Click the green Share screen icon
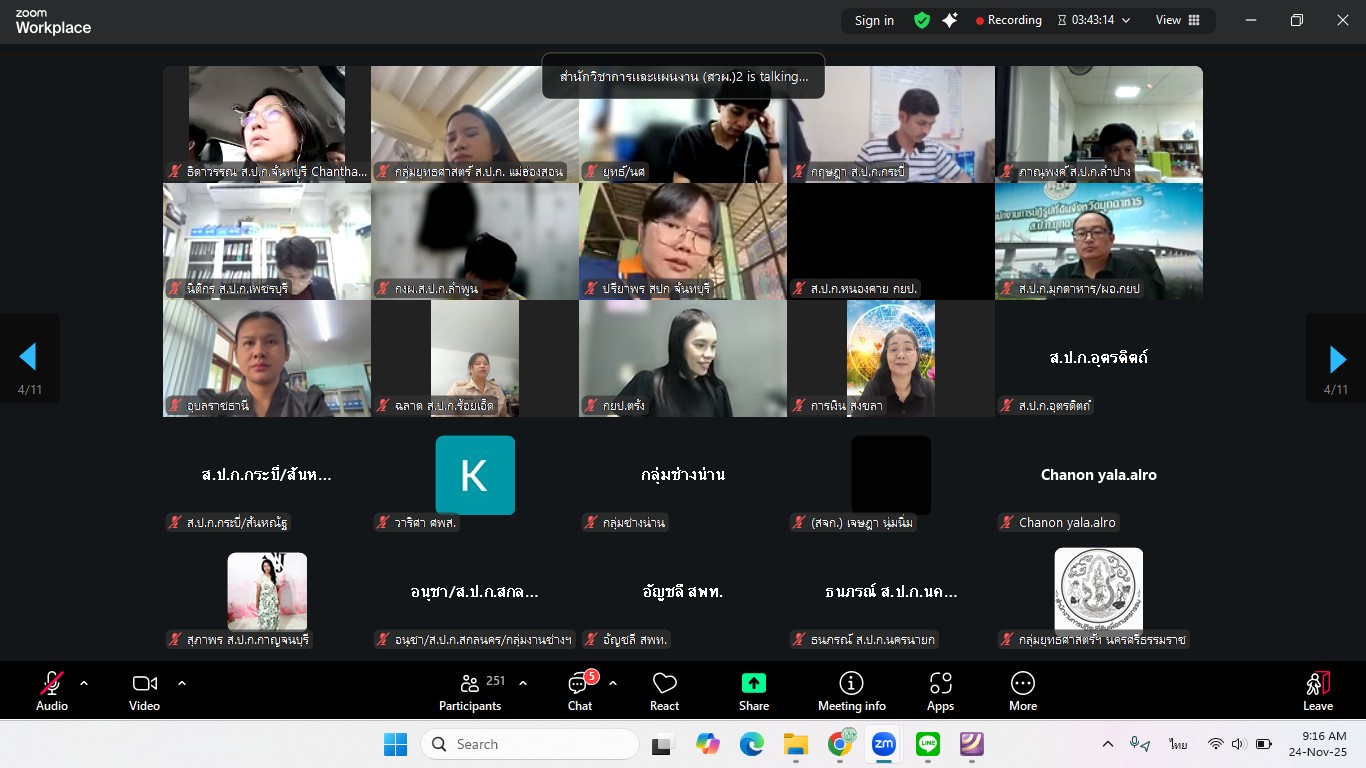 753,691
